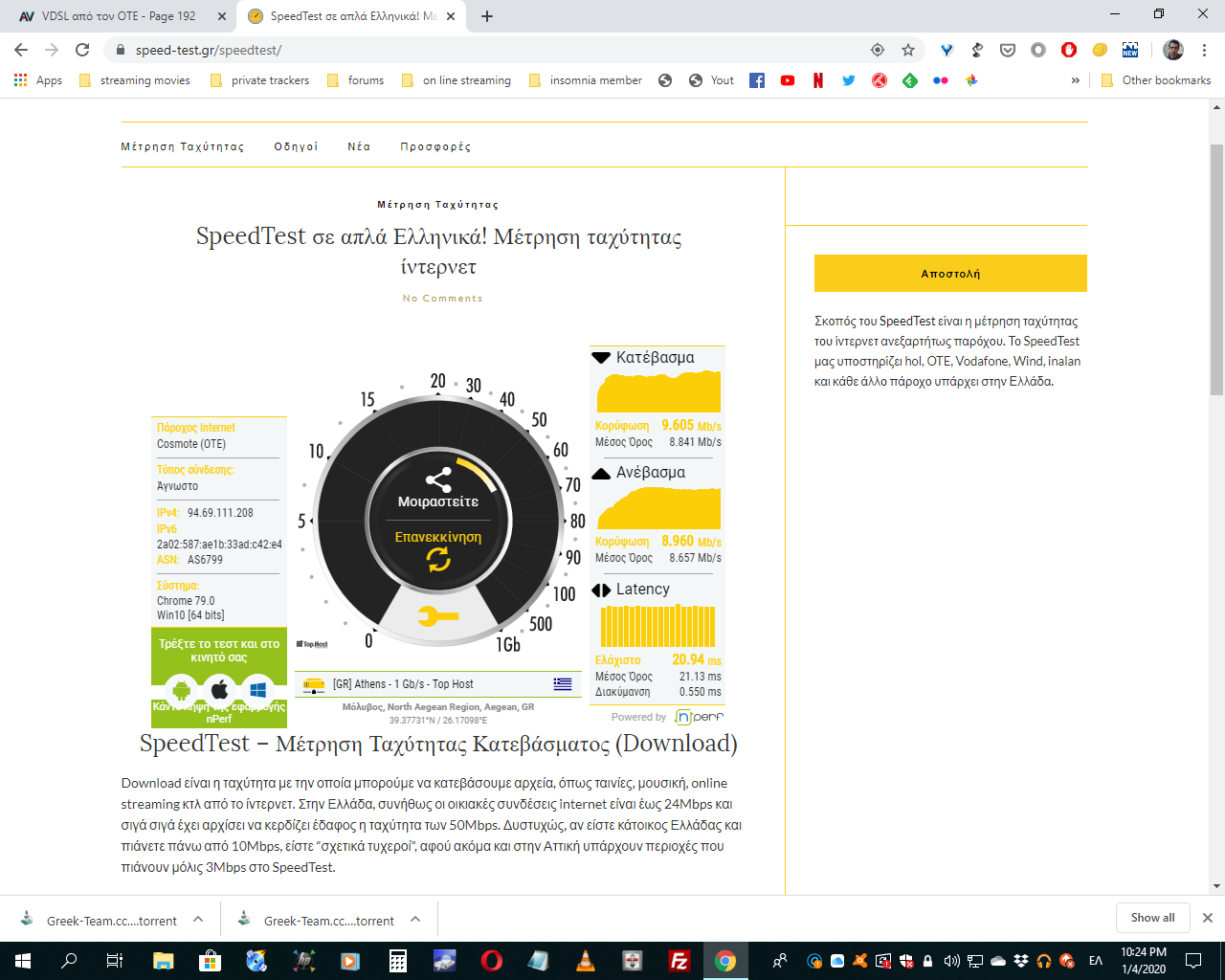Open the taskbar clock showing 10:24 PM
This screenshot has height=980, width=1225.
click(x=1144, y=961)
